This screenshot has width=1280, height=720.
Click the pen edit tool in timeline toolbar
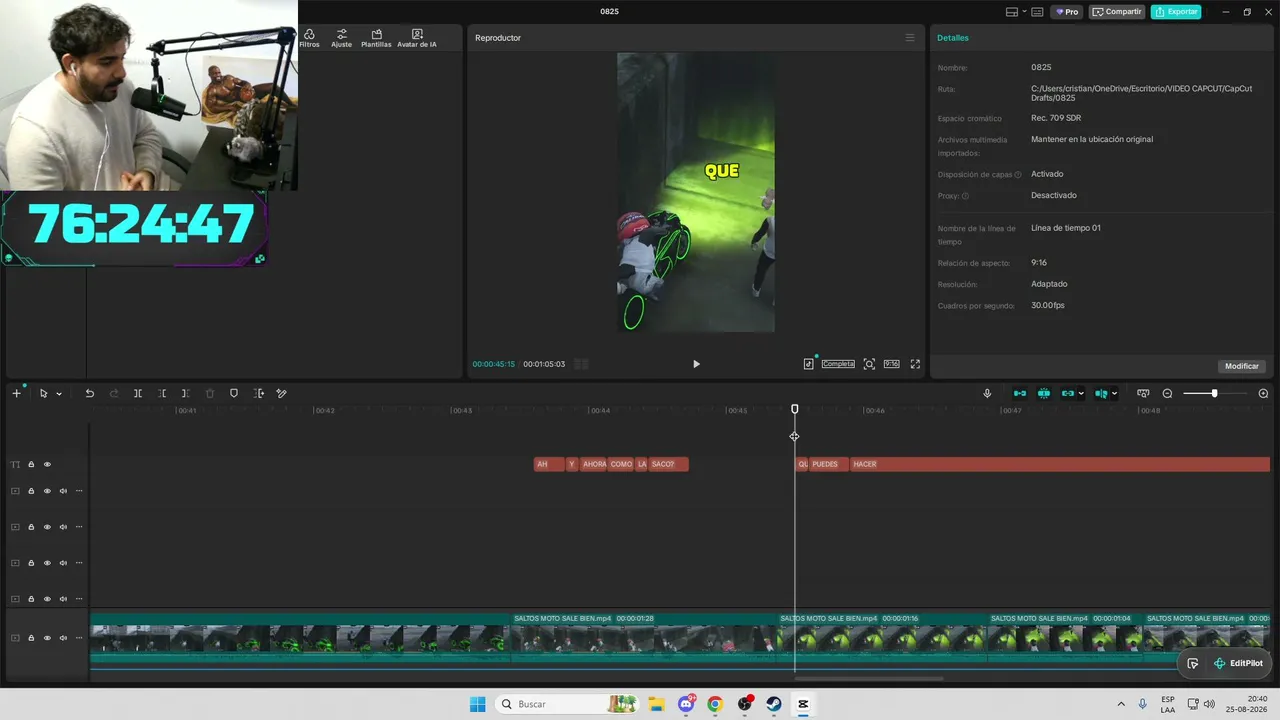281,394
